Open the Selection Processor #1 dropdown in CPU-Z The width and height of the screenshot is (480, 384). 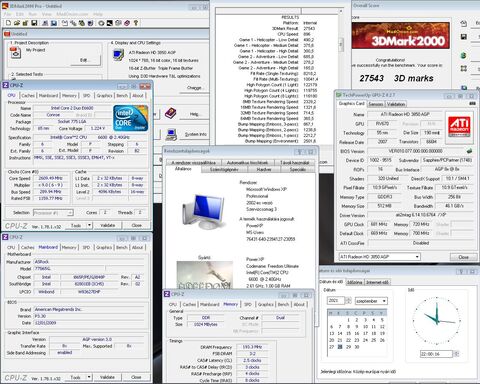53,213
